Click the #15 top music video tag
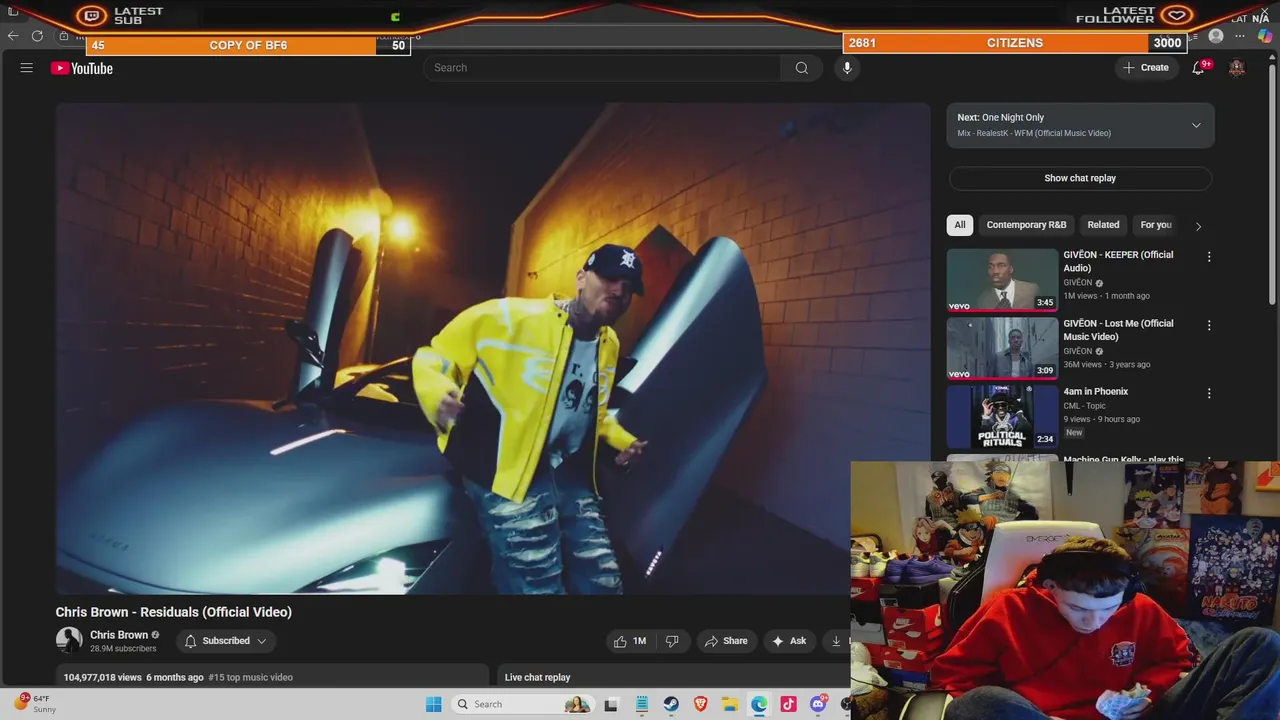Image resolution: width=1280 pixels, height=720 pixels. (x=250, y=677)
